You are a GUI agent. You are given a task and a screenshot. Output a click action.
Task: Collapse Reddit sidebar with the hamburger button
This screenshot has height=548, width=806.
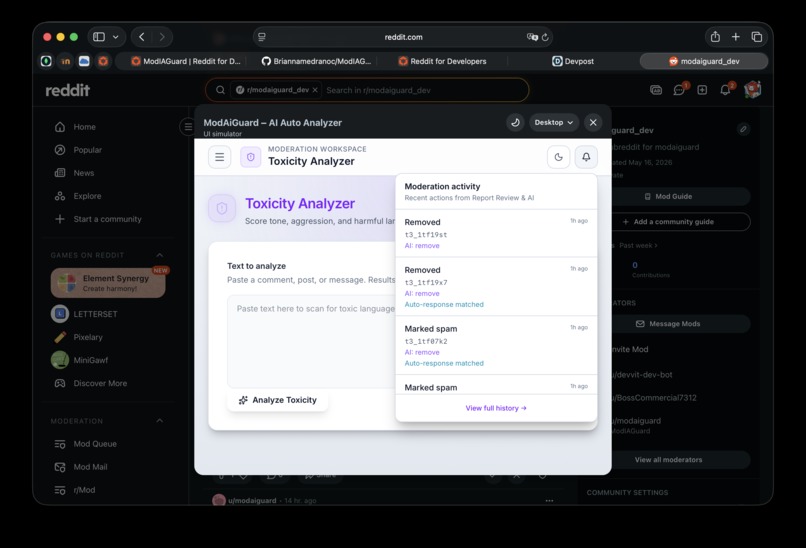coord(188,126)
